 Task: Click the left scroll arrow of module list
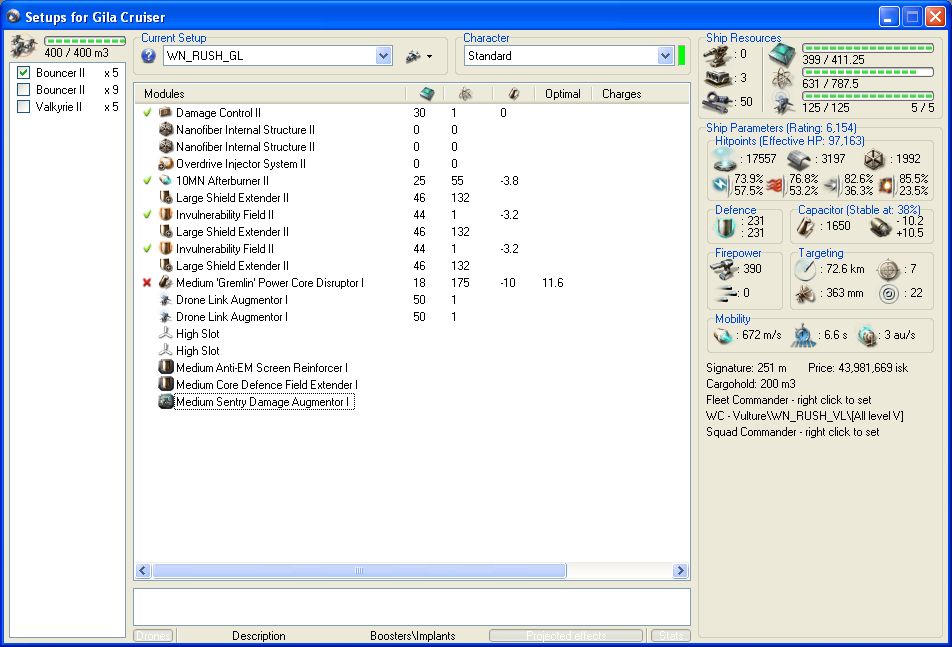tap(143, 571)
